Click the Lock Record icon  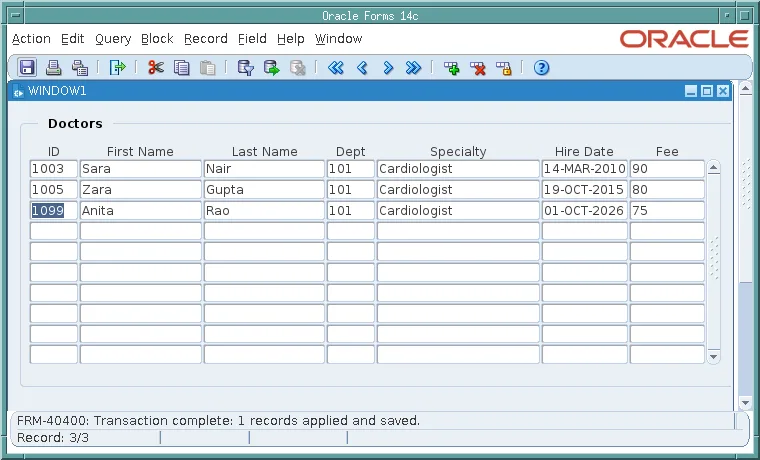coord(504,67)
